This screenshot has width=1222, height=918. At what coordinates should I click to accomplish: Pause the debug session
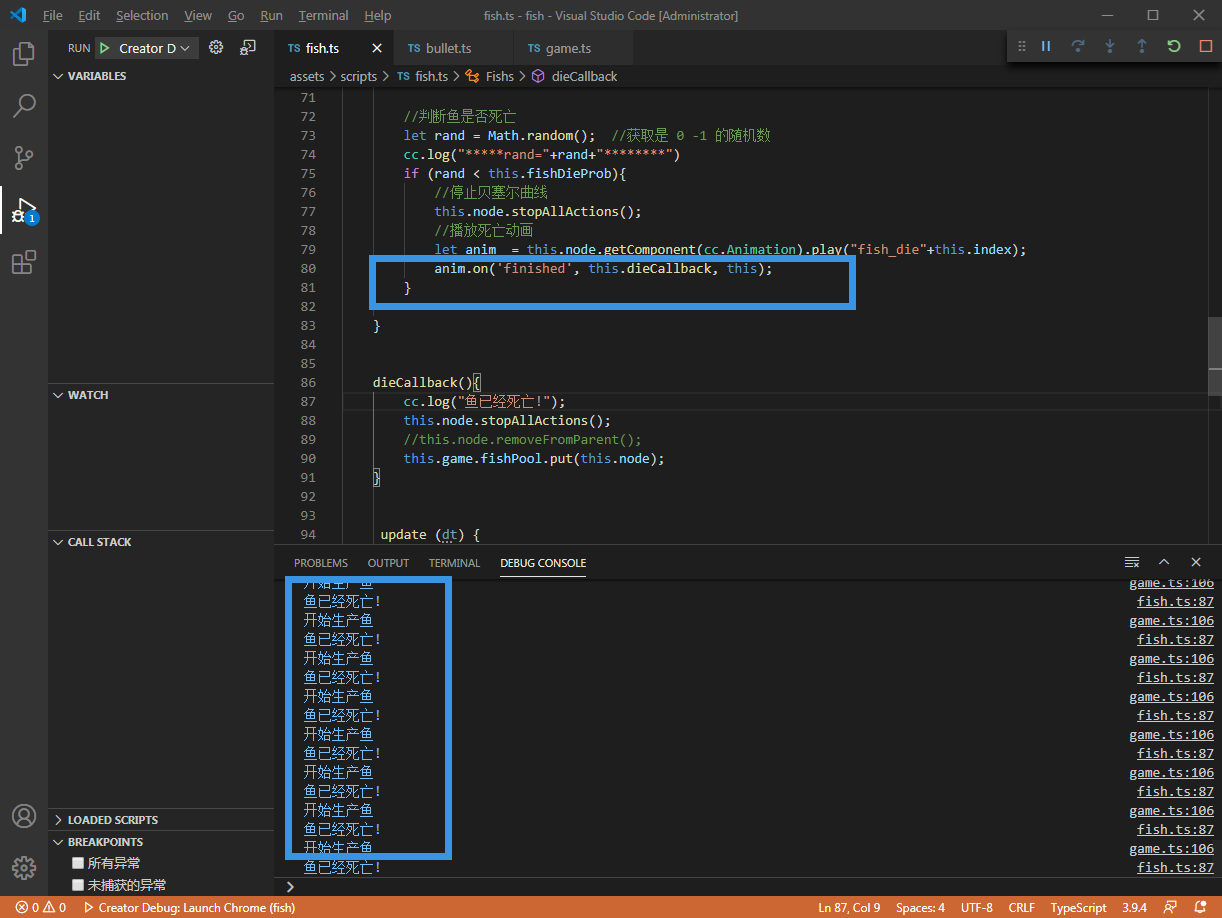[x=1046, y=46]
